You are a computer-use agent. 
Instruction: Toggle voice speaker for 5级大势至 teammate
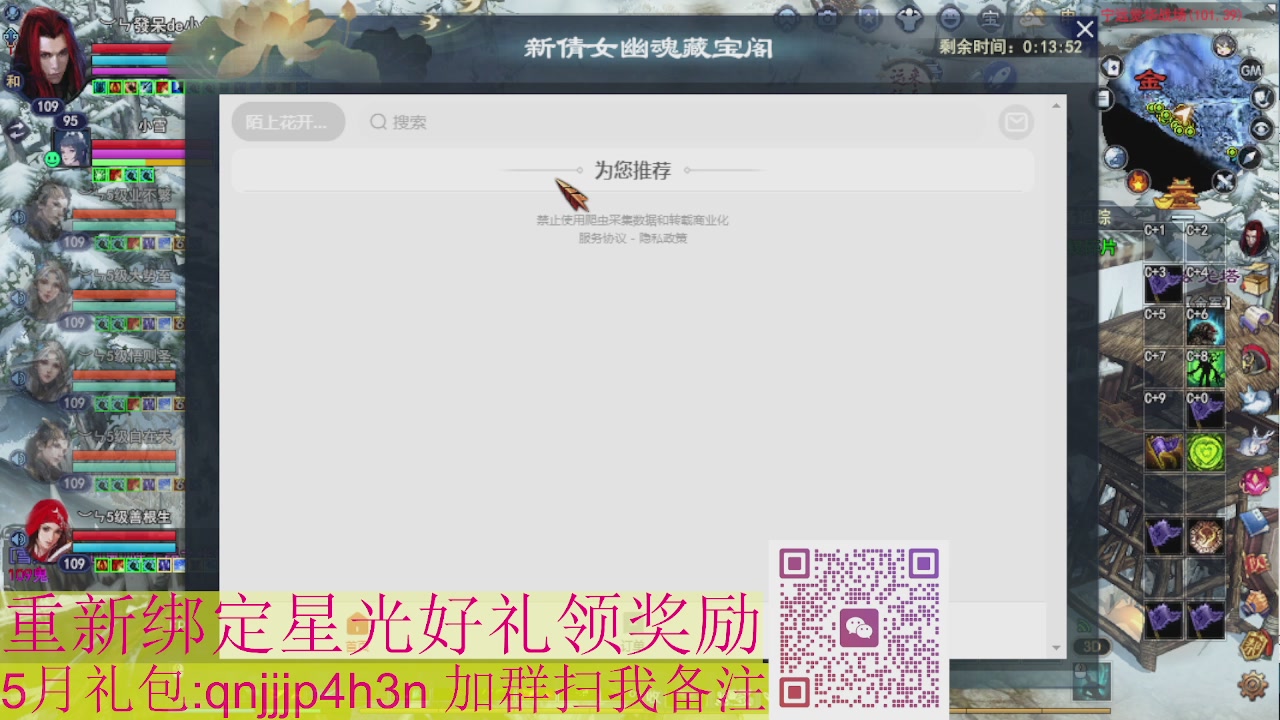pos(17,298)
